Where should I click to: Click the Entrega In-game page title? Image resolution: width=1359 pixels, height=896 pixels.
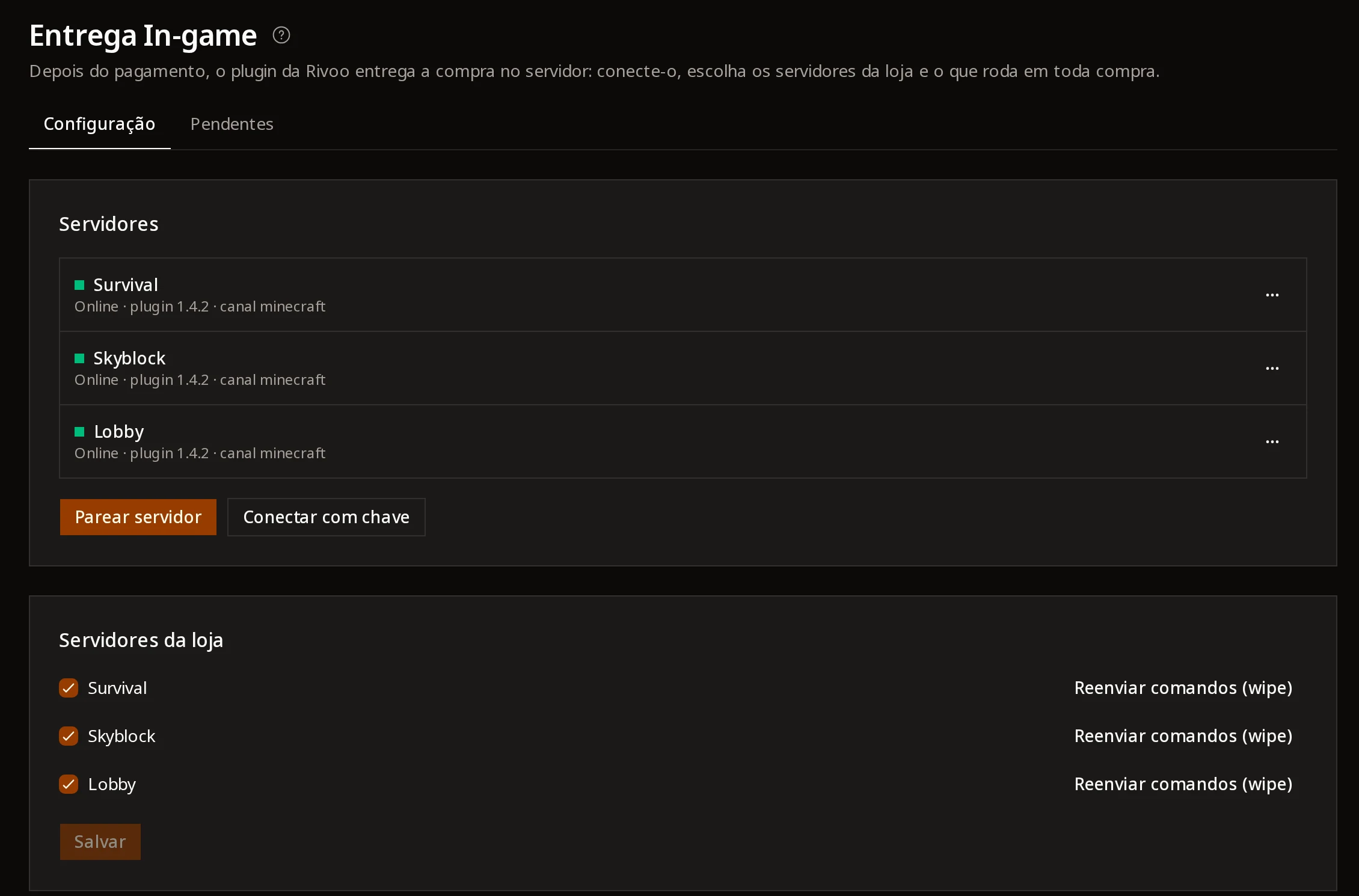click(x=143, y=36)
